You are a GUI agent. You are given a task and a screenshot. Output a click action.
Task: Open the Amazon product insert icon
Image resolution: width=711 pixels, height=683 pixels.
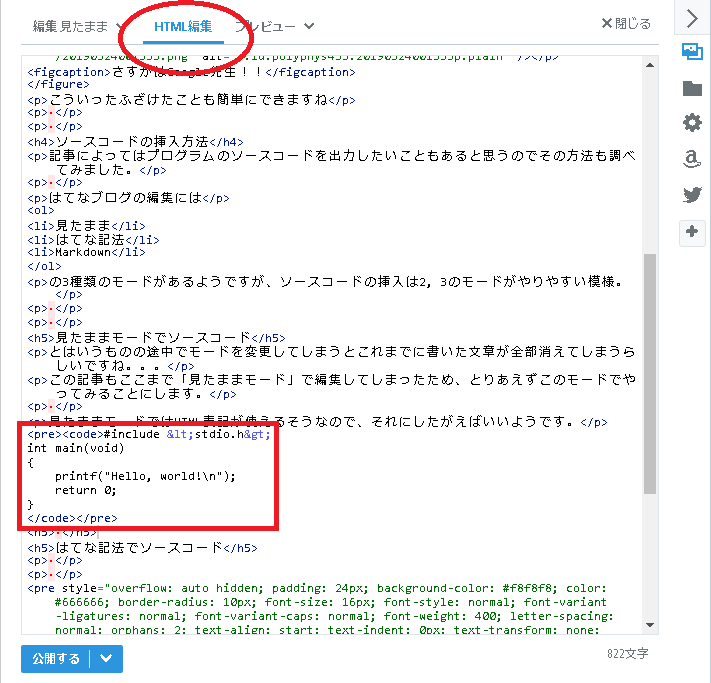692,159
